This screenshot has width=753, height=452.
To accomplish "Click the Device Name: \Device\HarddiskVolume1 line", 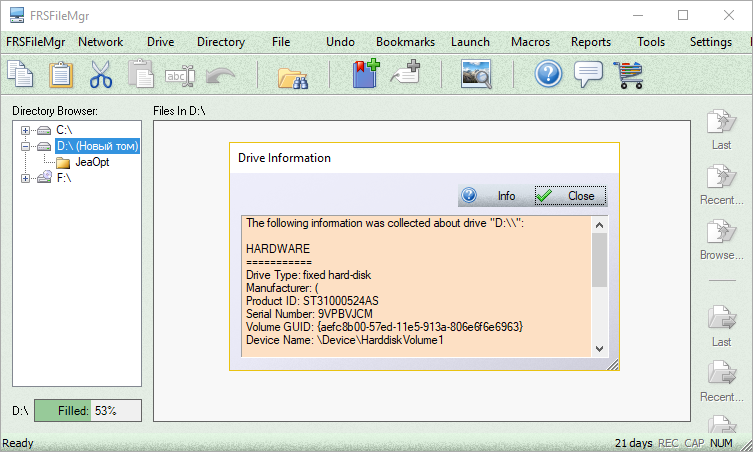I will point(345,340).
